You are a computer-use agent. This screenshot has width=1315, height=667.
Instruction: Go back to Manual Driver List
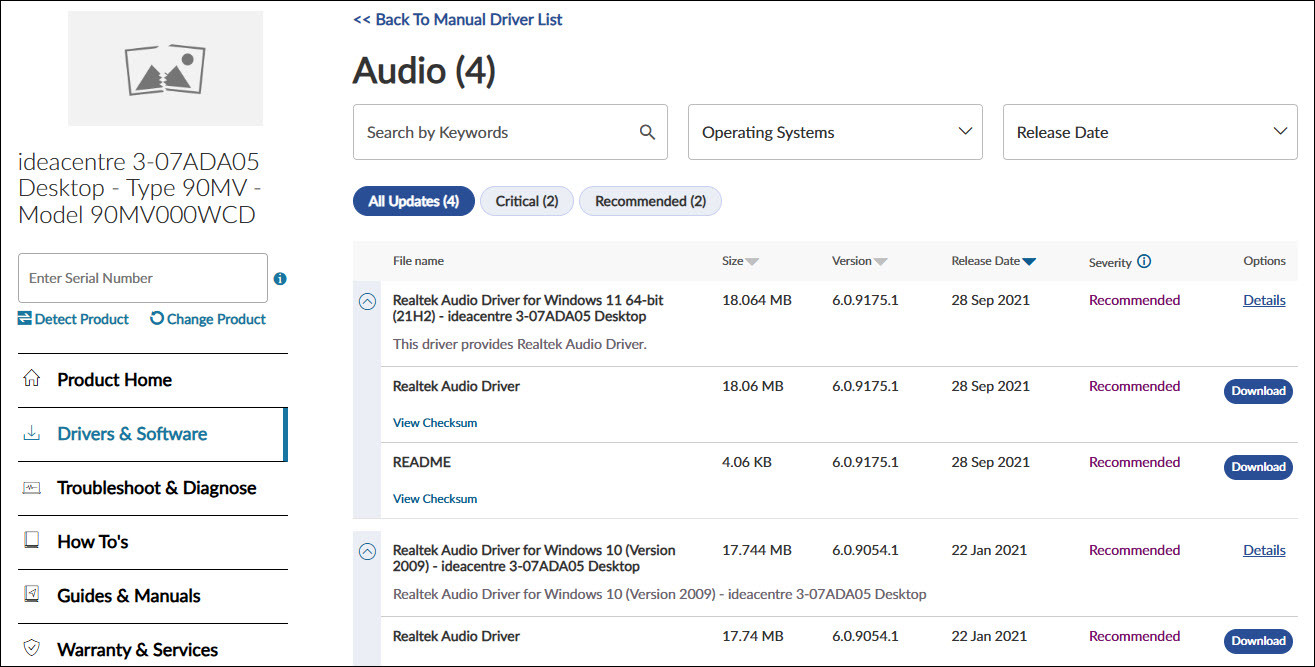click(x=457, y=19)
